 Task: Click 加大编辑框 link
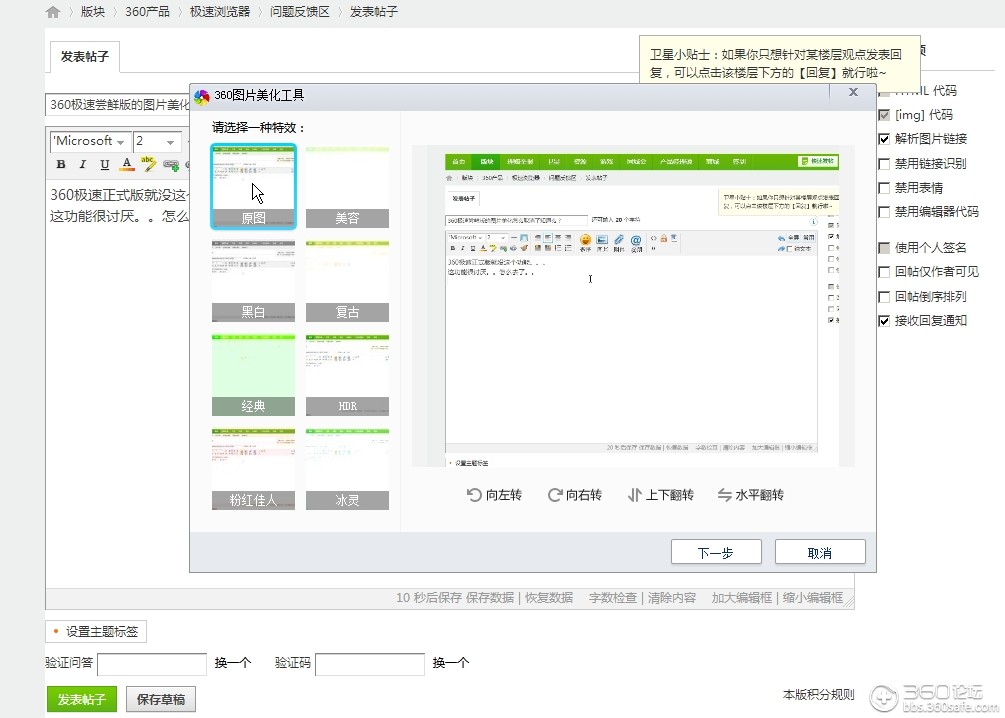tap(742, 597)
